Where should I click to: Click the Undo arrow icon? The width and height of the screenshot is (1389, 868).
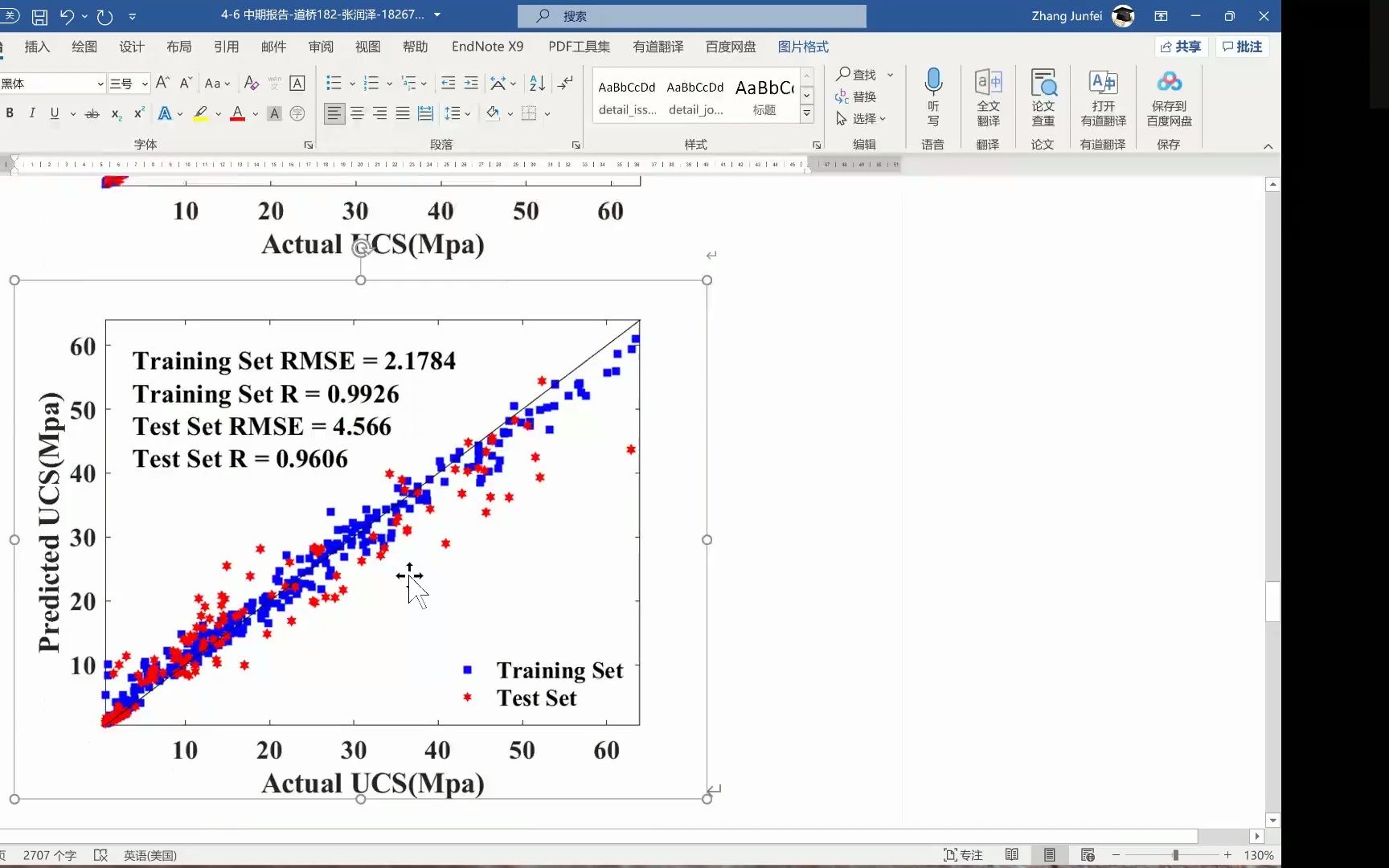coord(67,16)
